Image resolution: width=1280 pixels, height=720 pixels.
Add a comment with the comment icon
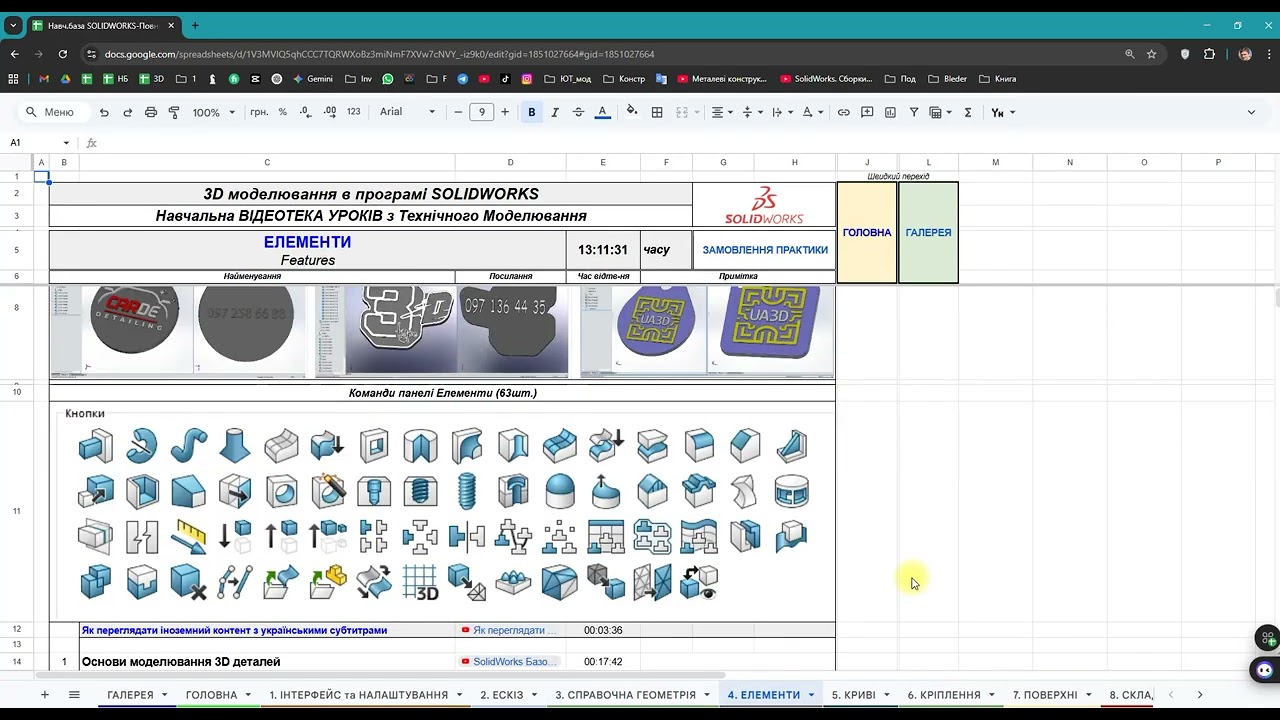(x=867, y=113)
